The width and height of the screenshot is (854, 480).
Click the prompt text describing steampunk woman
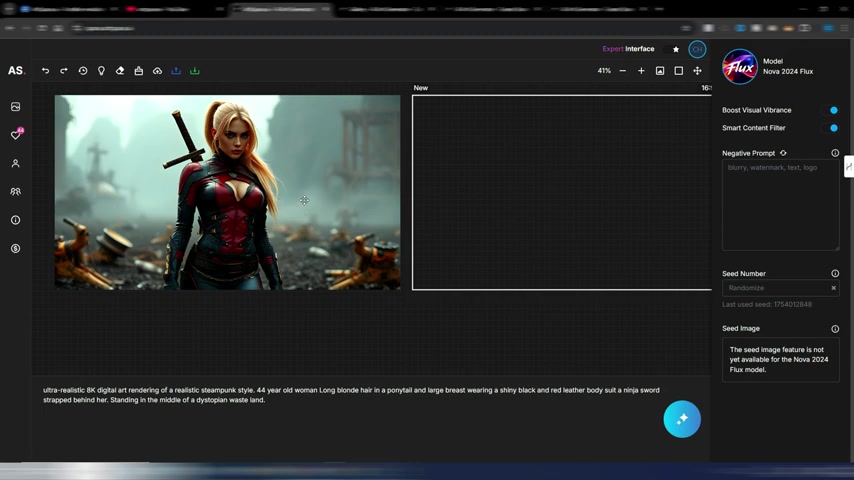tap(351, 395)
